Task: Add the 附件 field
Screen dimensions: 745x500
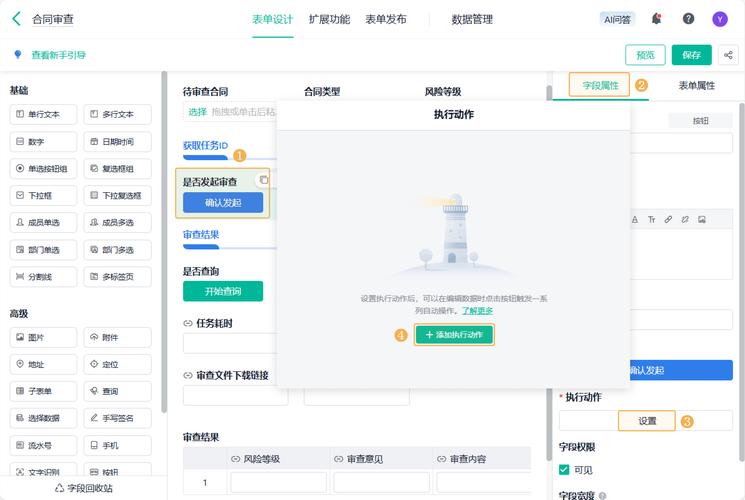Action: click(x=117, y=337)
